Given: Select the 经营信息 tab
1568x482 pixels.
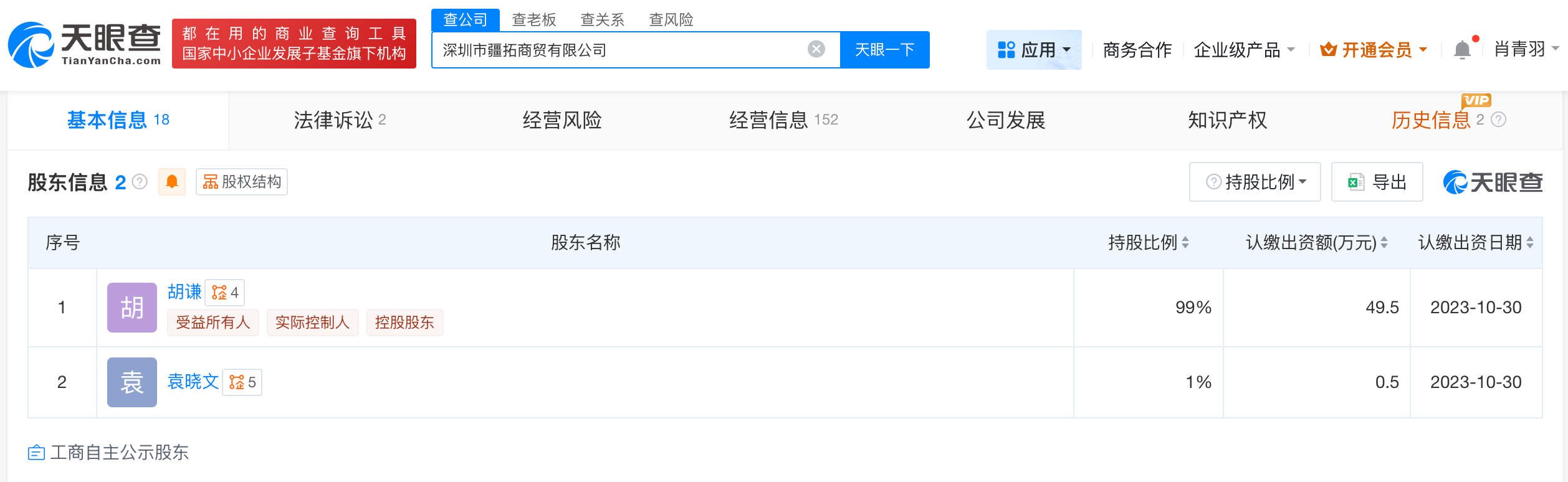Looking at the screenshot, I should (783, 120).
